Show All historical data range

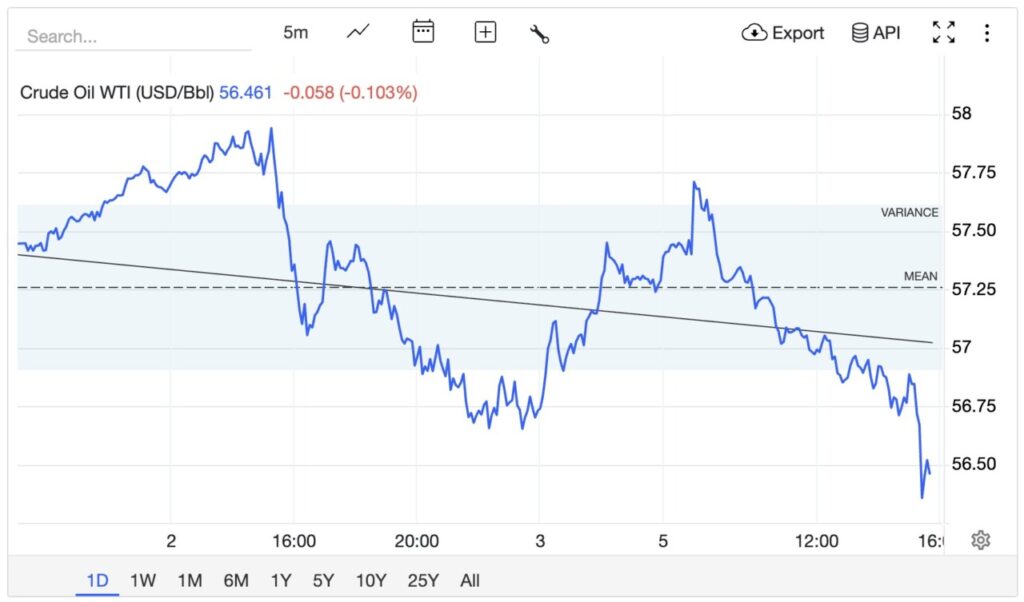pyautogui.click(x=470, y=580)
